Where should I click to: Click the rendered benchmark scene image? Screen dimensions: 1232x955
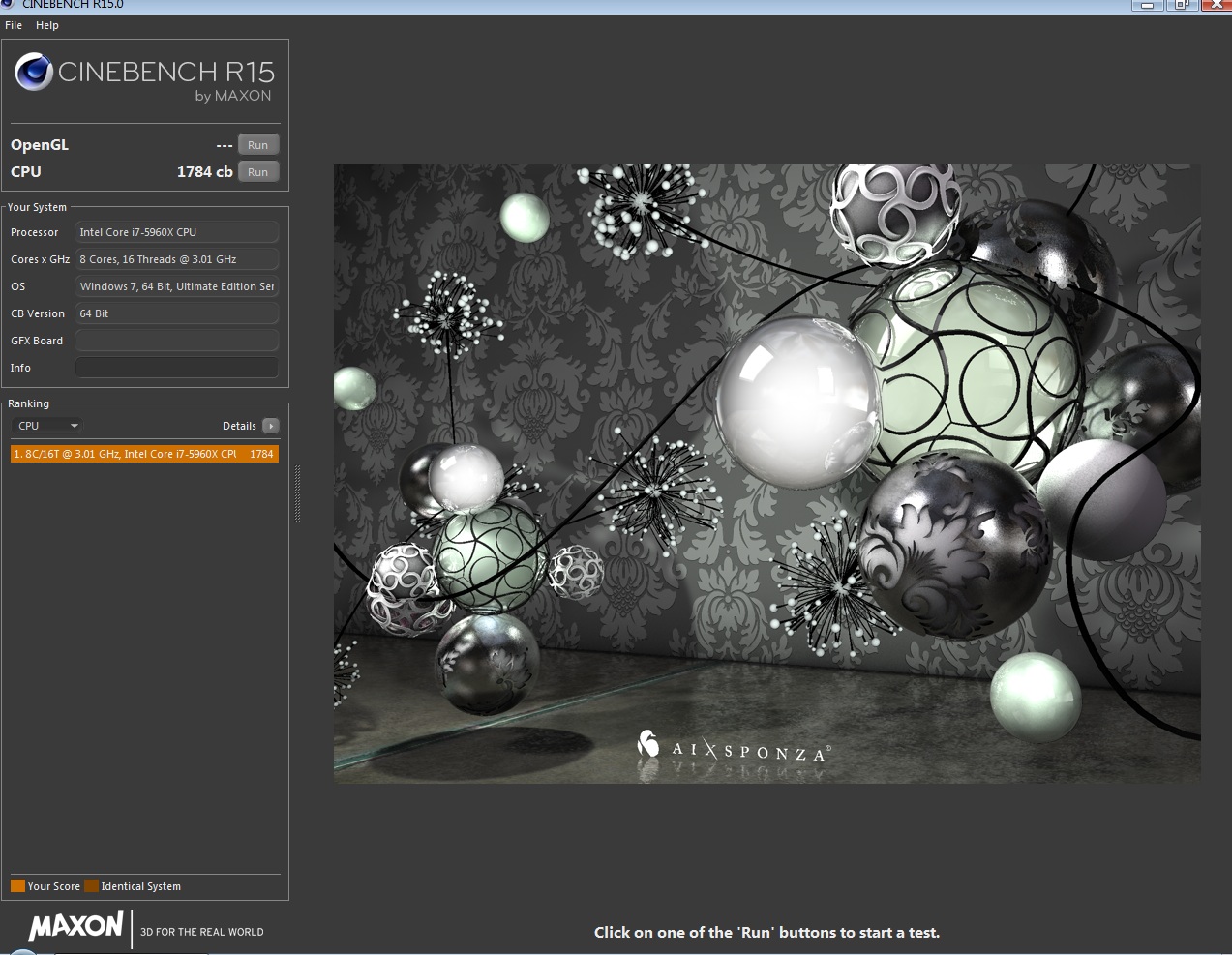tap(766, 473)
